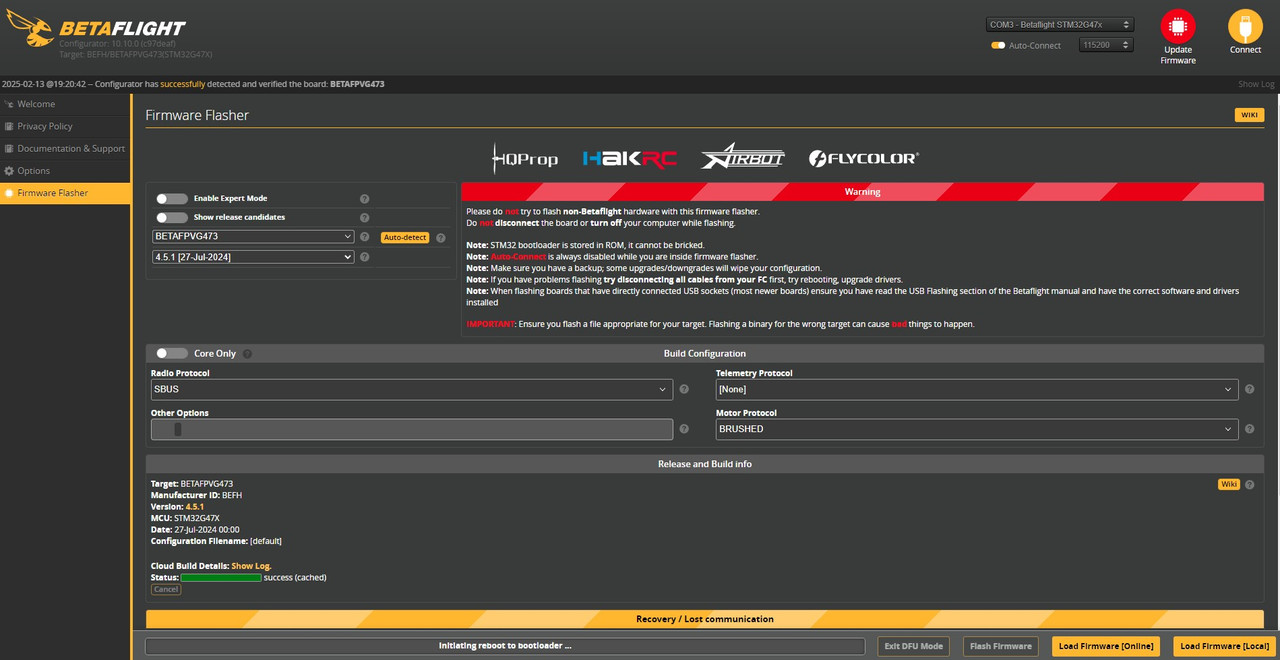The image size is (1280, 660).
Task: Click the Date: 27-Jul-2024 00:00 line
Action: 195,530
